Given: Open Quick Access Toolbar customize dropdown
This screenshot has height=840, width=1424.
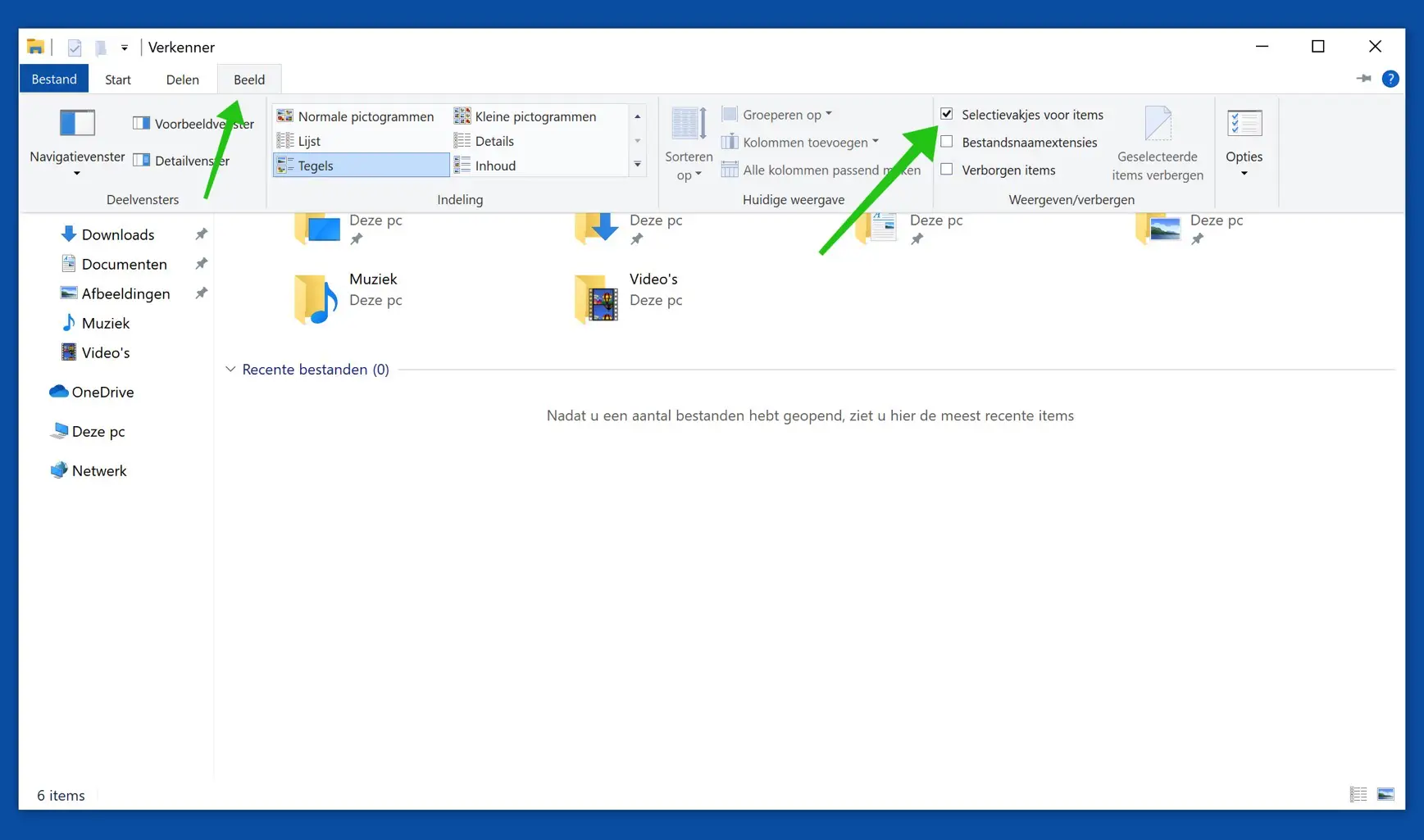Looking at the screenshot, I should [125, 48].
